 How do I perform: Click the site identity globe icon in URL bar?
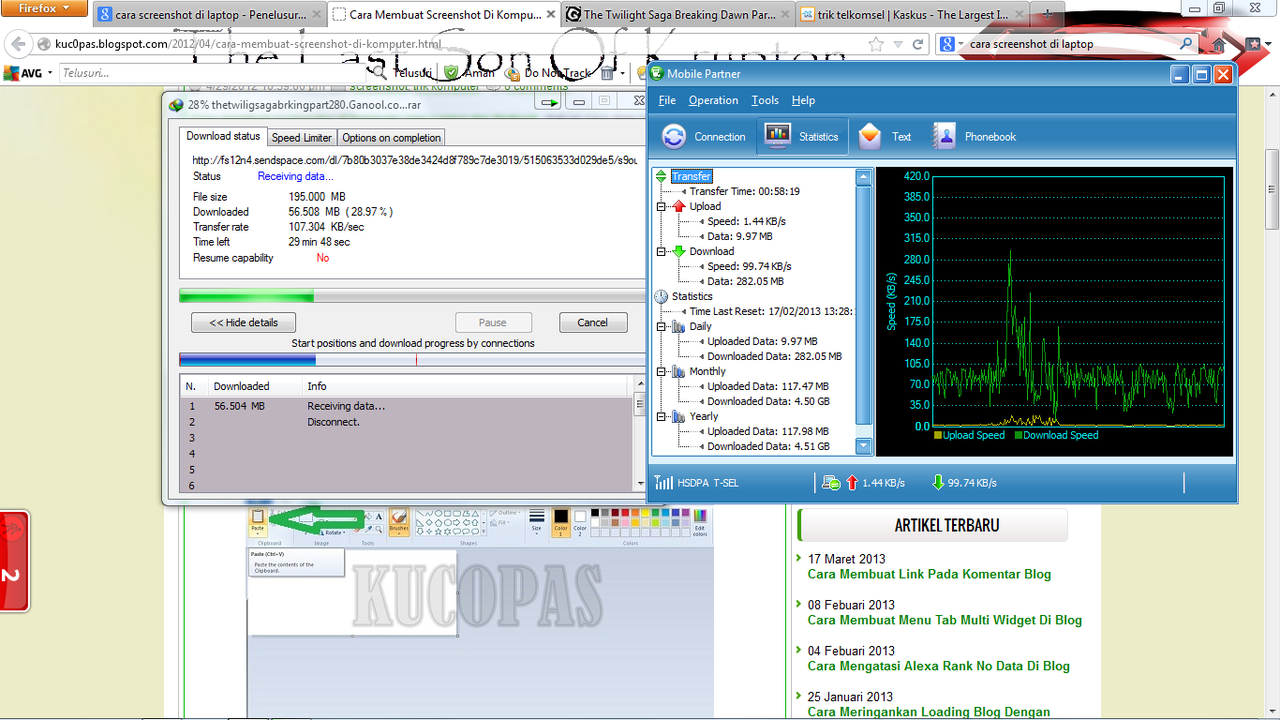point(44,44)
